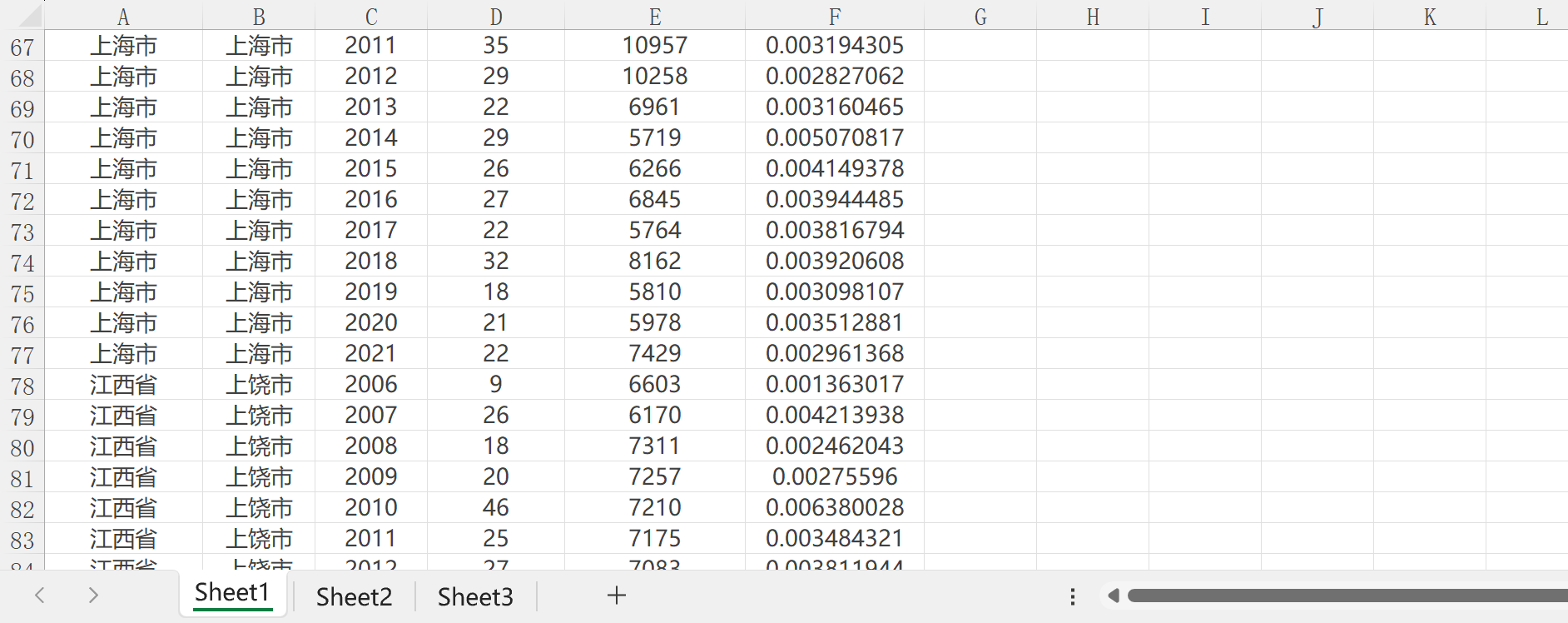Click 上饶市 cell in row 79
This screenshot has width=1568, height=623.
tap(259, 415)
